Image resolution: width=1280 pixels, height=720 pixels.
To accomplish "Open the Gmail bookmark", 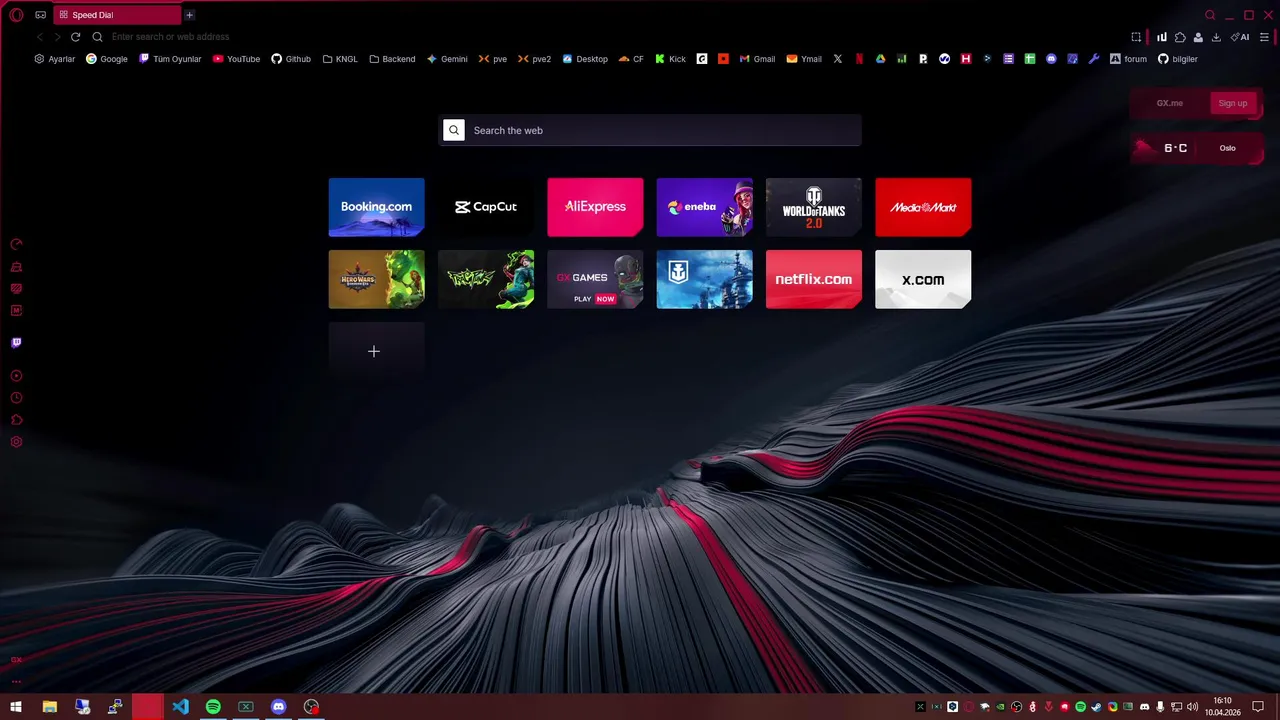I will pos(757,59).
